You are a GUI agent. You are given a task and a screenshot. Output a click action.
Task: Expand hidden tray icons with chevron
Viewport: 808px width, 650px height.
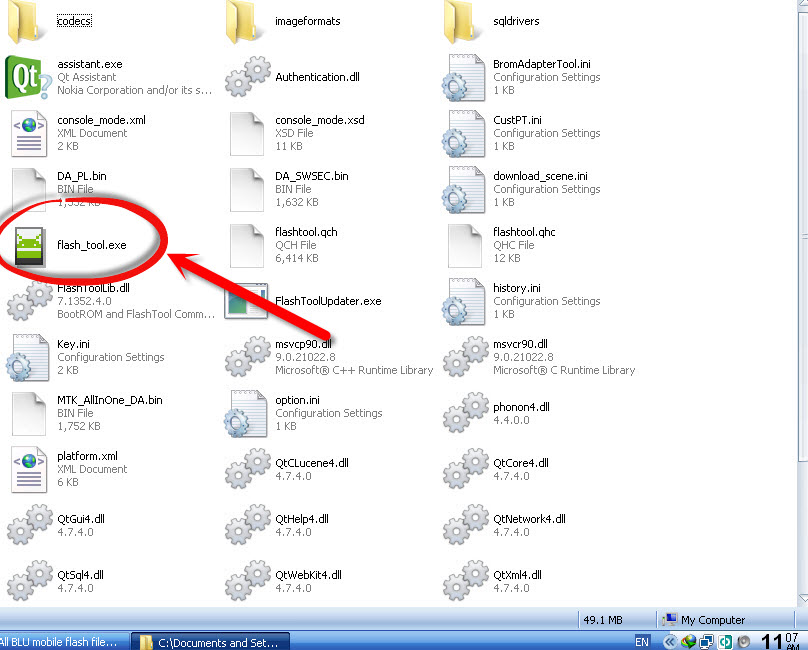coord(669,642)
